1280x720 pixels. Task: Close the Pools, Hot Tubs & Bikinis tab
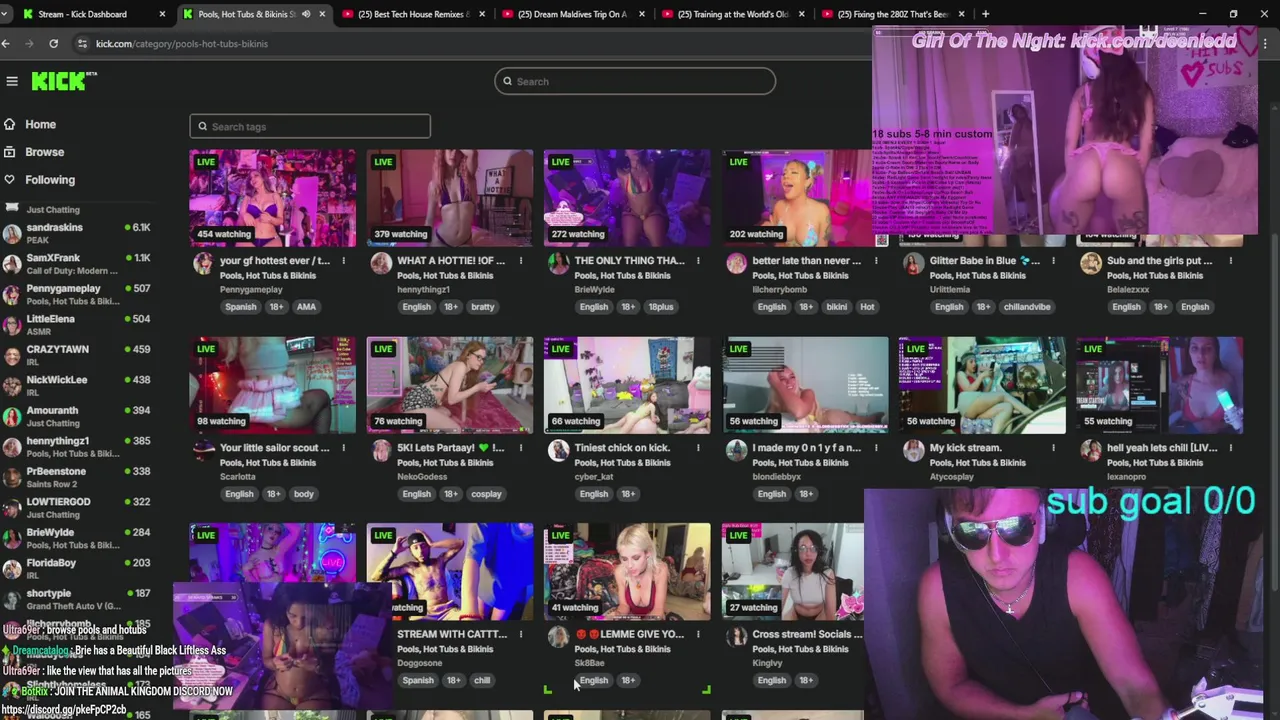(322, 14)
